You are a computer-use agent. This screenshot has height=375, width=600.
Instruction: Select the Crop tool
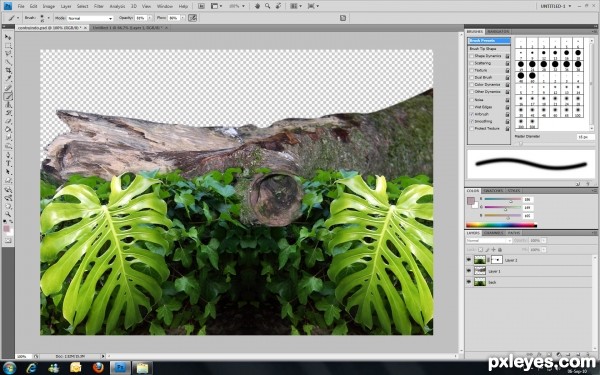[x=8, y=71]
